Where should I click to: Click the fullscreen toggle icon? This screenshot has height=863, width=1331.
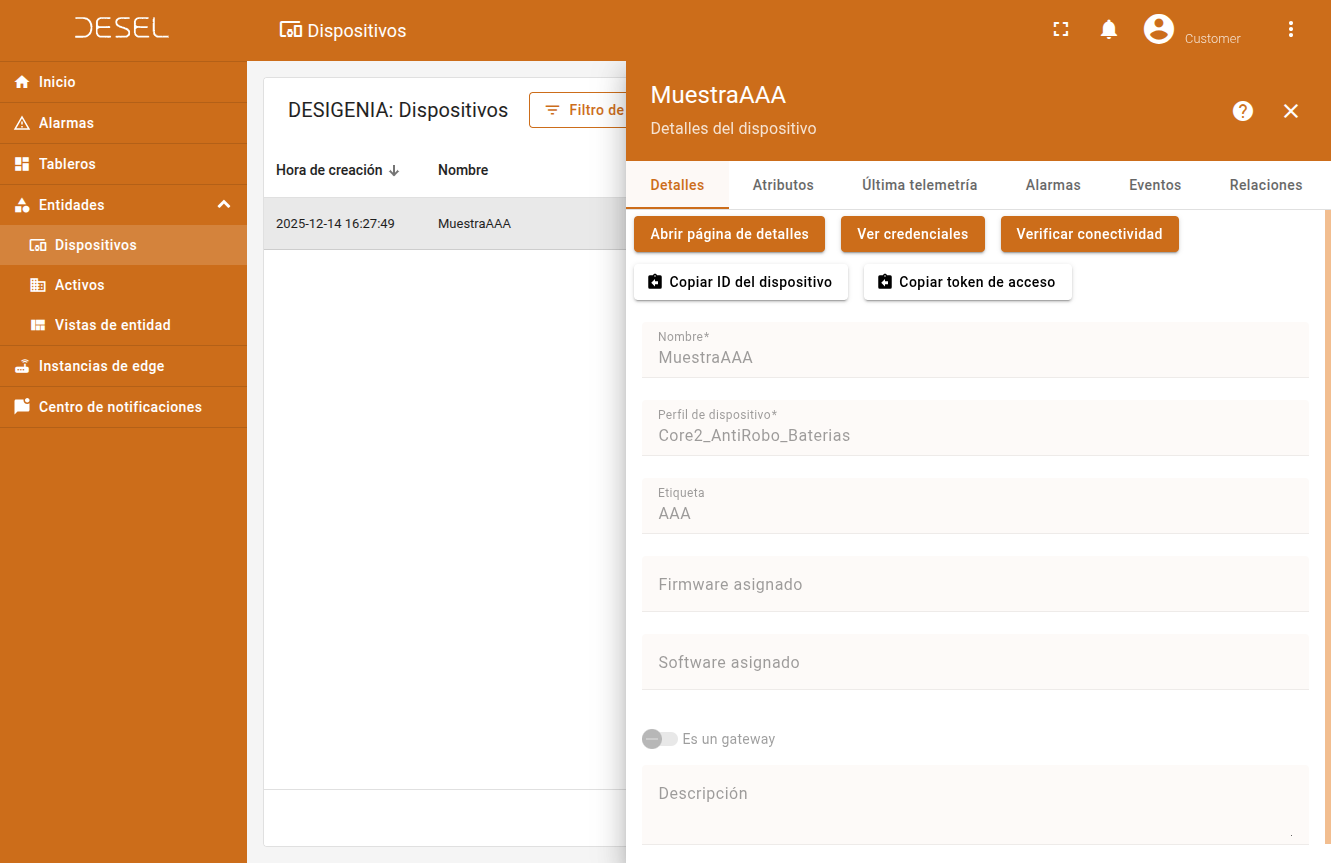(x=1061, y=30)
